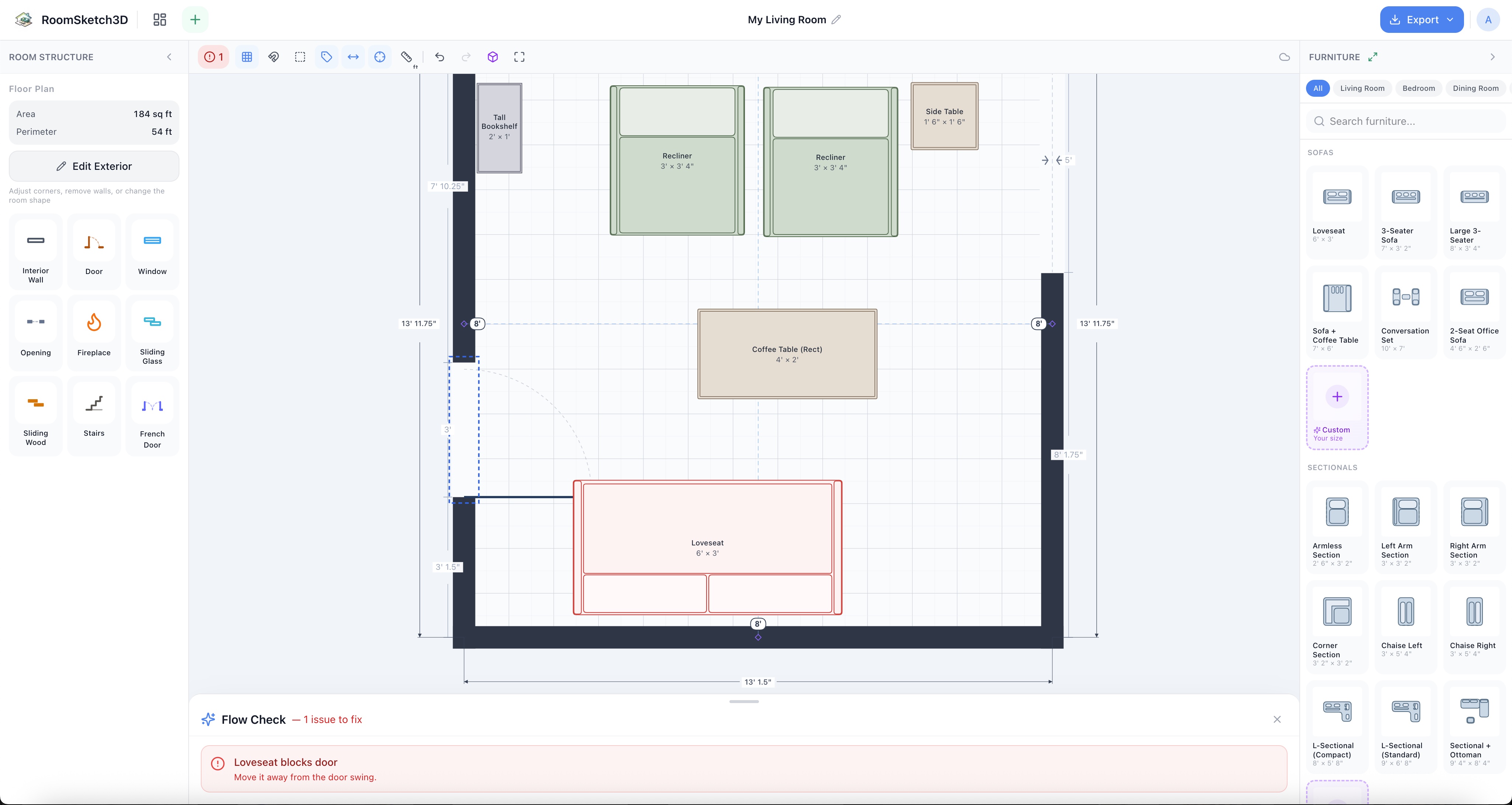The height and width of the screenshot is (805, 1512).
Task: Pick the L-Sectional (Compact) item
Action: point(1337,727)
